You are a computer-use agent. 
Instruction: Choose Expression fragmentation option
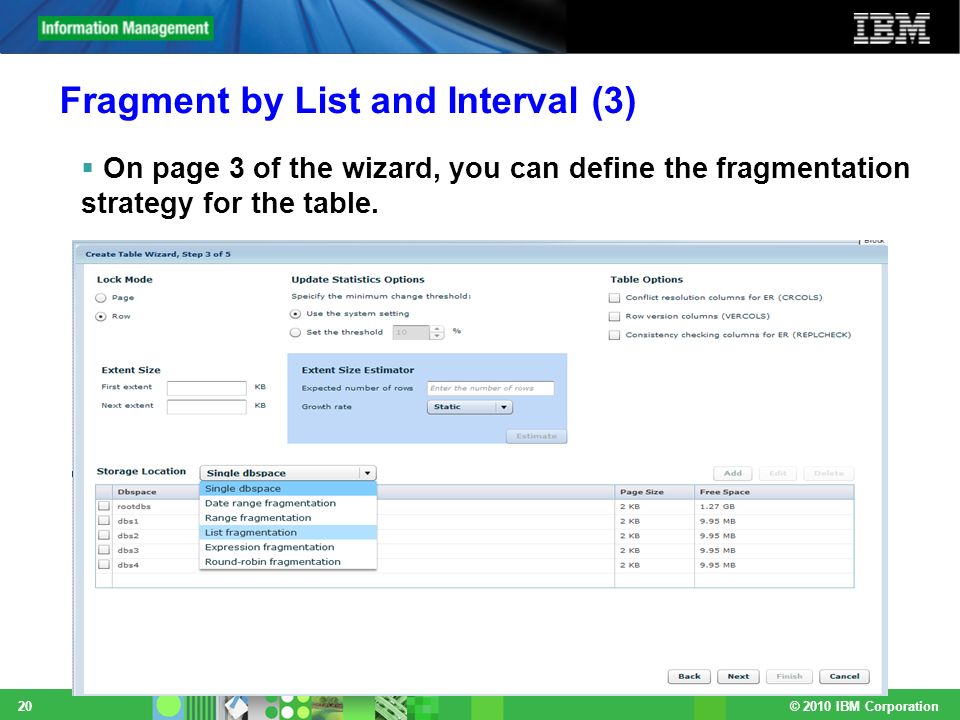click(x=288, y=547)
